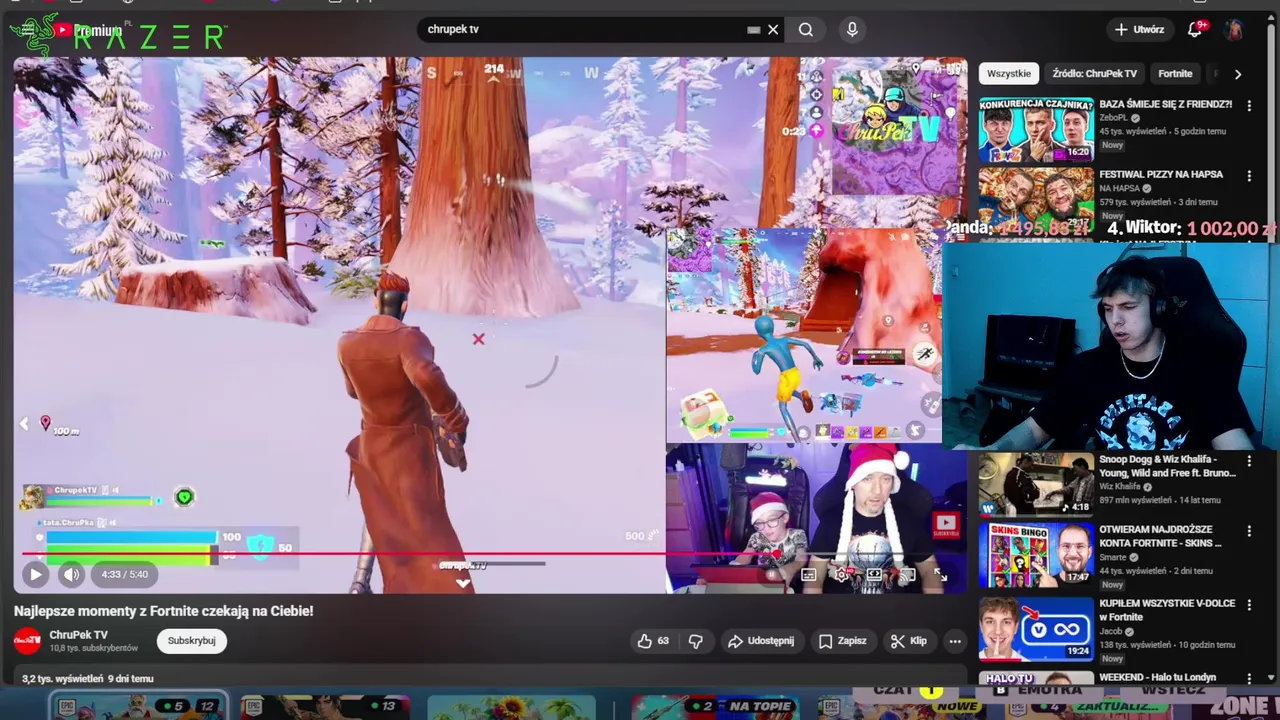The width and height of the screenshot is (1280, 720).
Task: Click the ZeboPL channel name
Action: click(x=1114, y=118)
